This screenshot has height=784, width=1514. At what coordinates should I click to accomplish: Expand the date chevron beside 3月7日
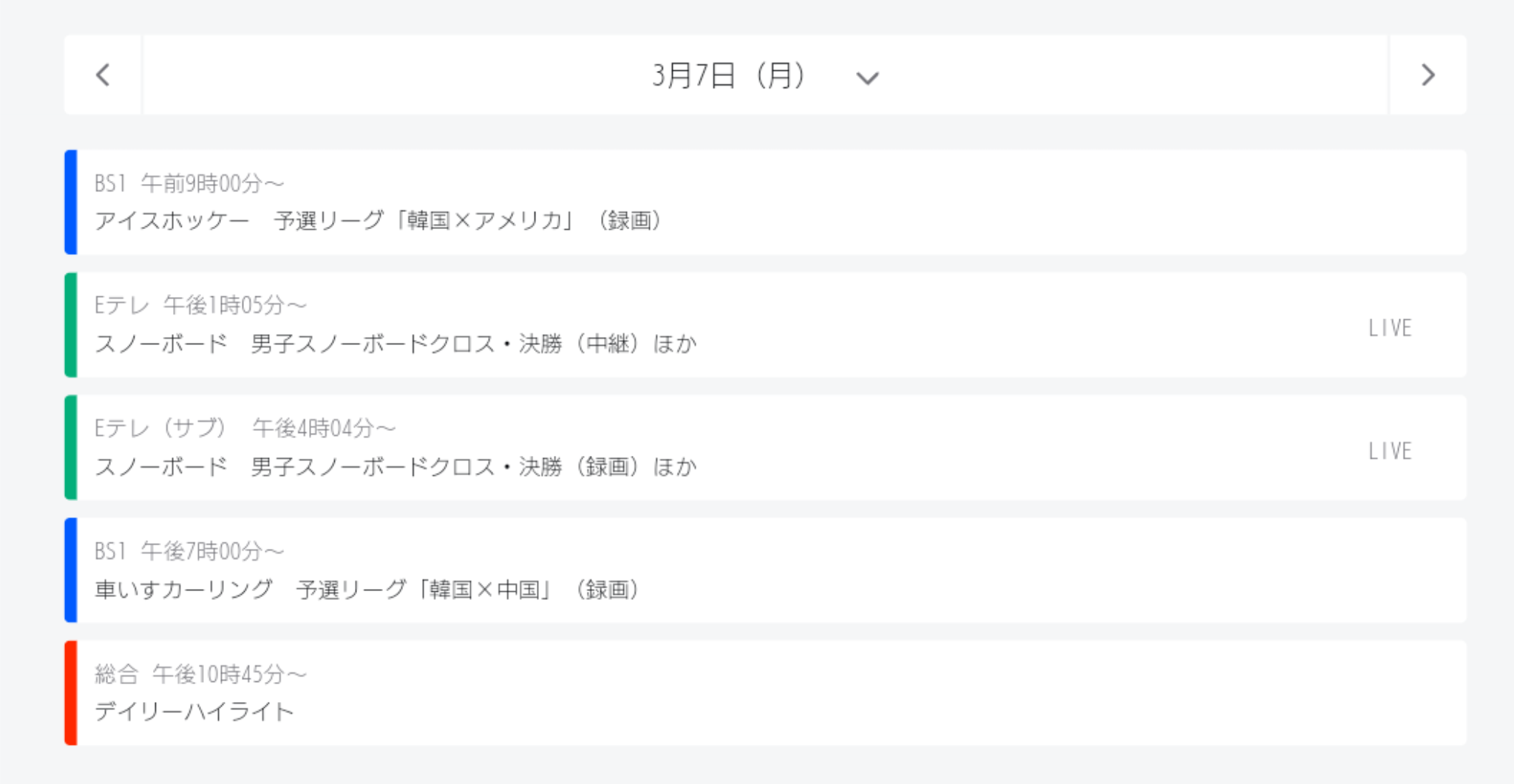point(867,78)
